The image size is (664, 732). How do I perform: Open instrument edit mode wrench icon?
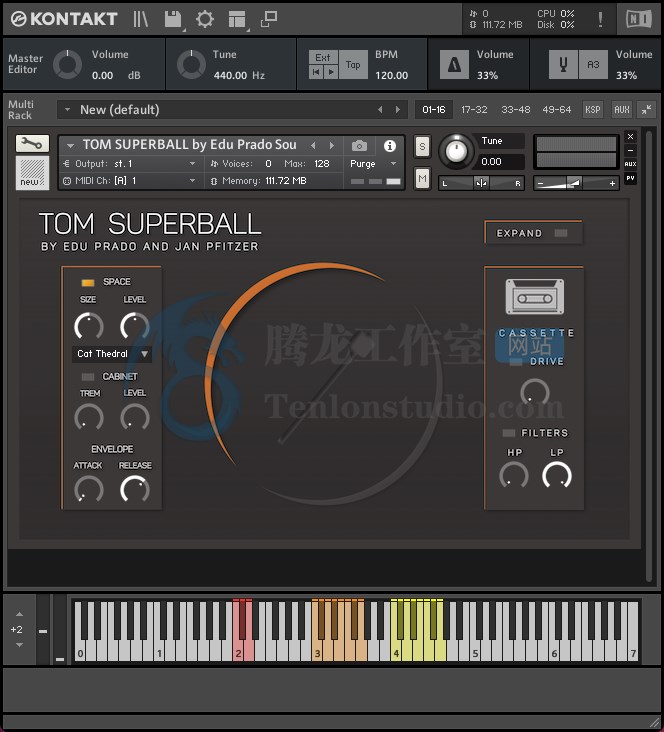pyautogui.click(x=32, y=144)
